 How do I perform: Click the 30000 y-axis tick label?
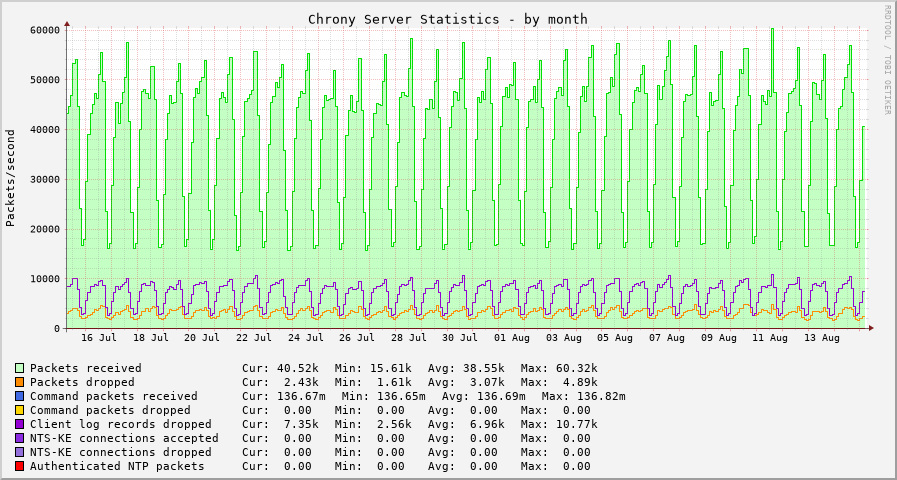pyautogui.click(x=45, y=179)
